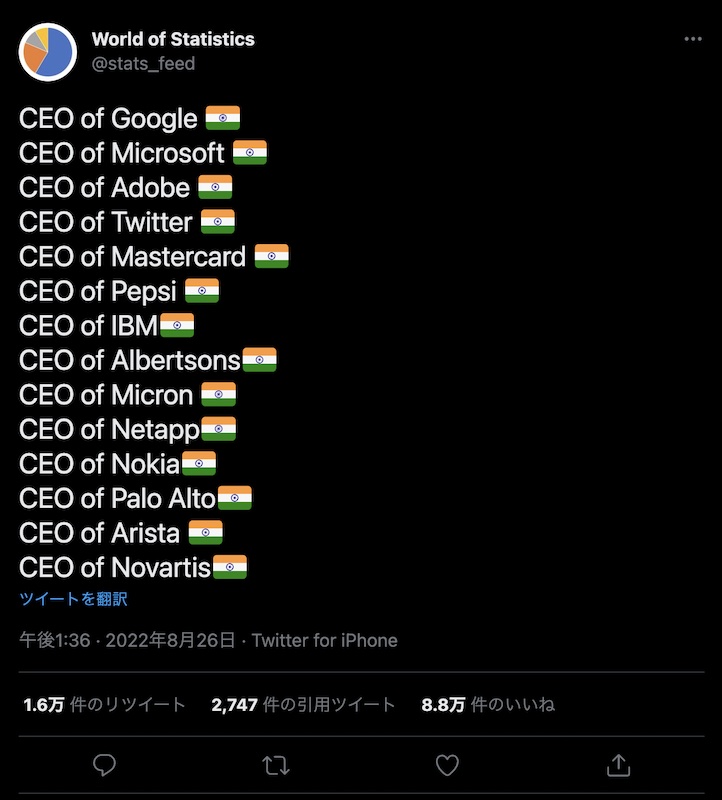Click the World of Statistics display name
Image resolution: width=722 pixels, height=800 pixels.
pos(173,39)
